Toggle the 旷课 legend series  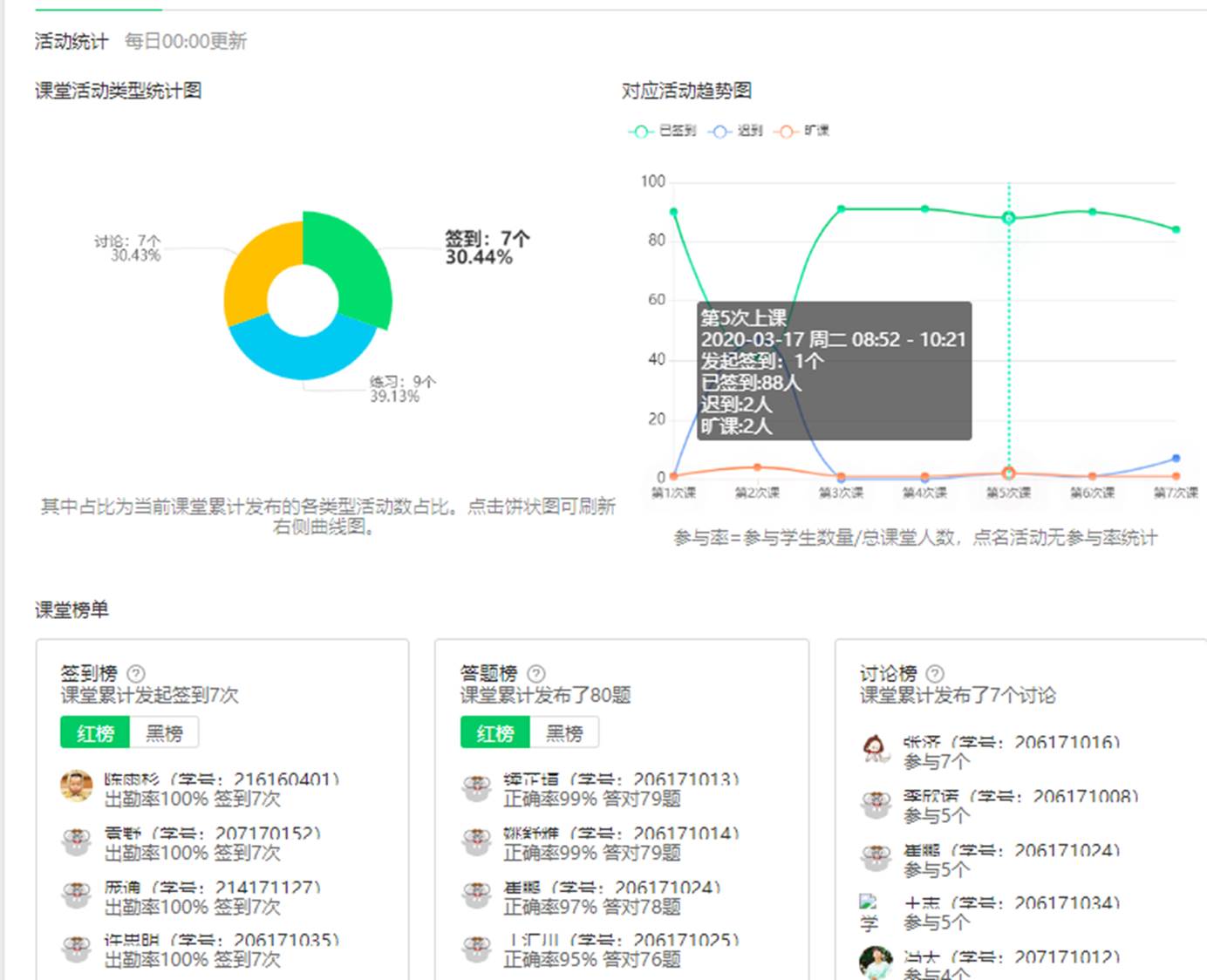pyautogui.click(x=802, y=131)
